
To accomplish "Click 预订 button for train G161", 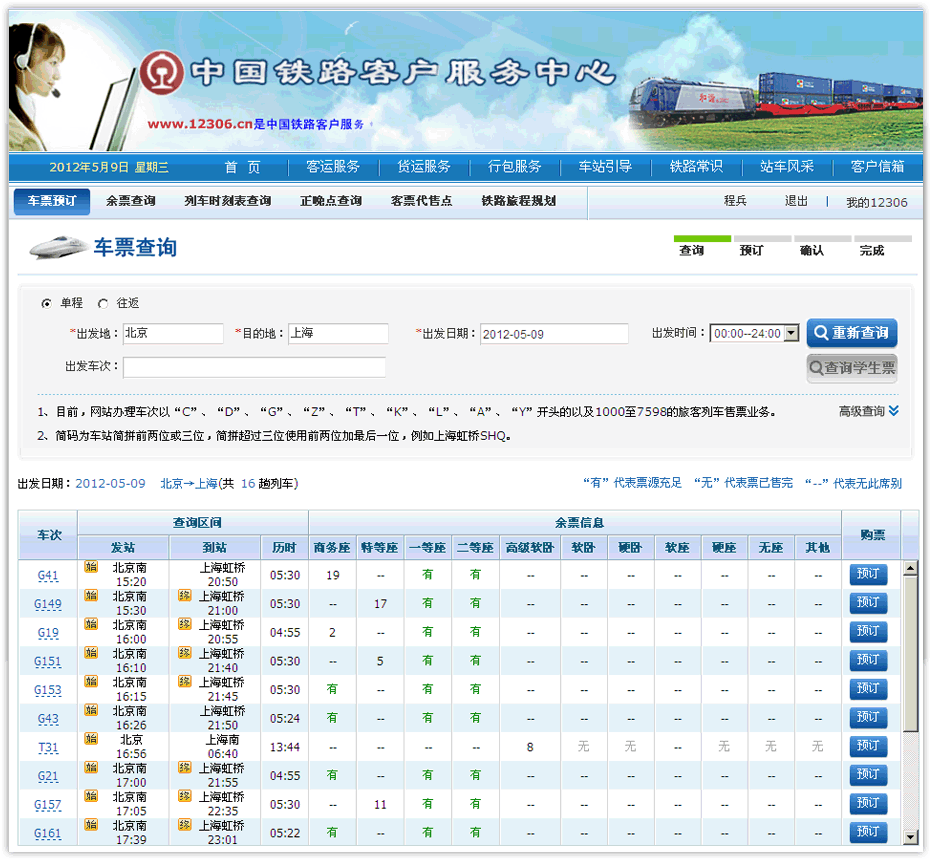I will [x=868, y=832].
